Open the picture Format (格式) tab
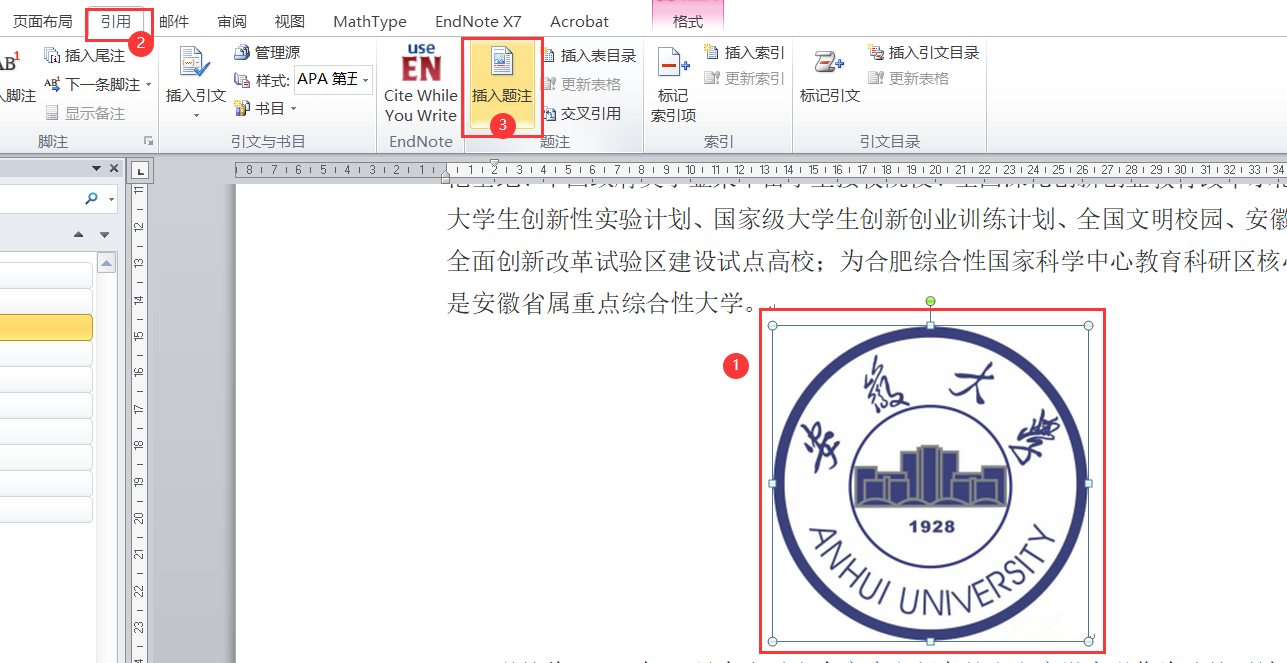The width and height of the screenshot is (1287, 663). (687, 21)
